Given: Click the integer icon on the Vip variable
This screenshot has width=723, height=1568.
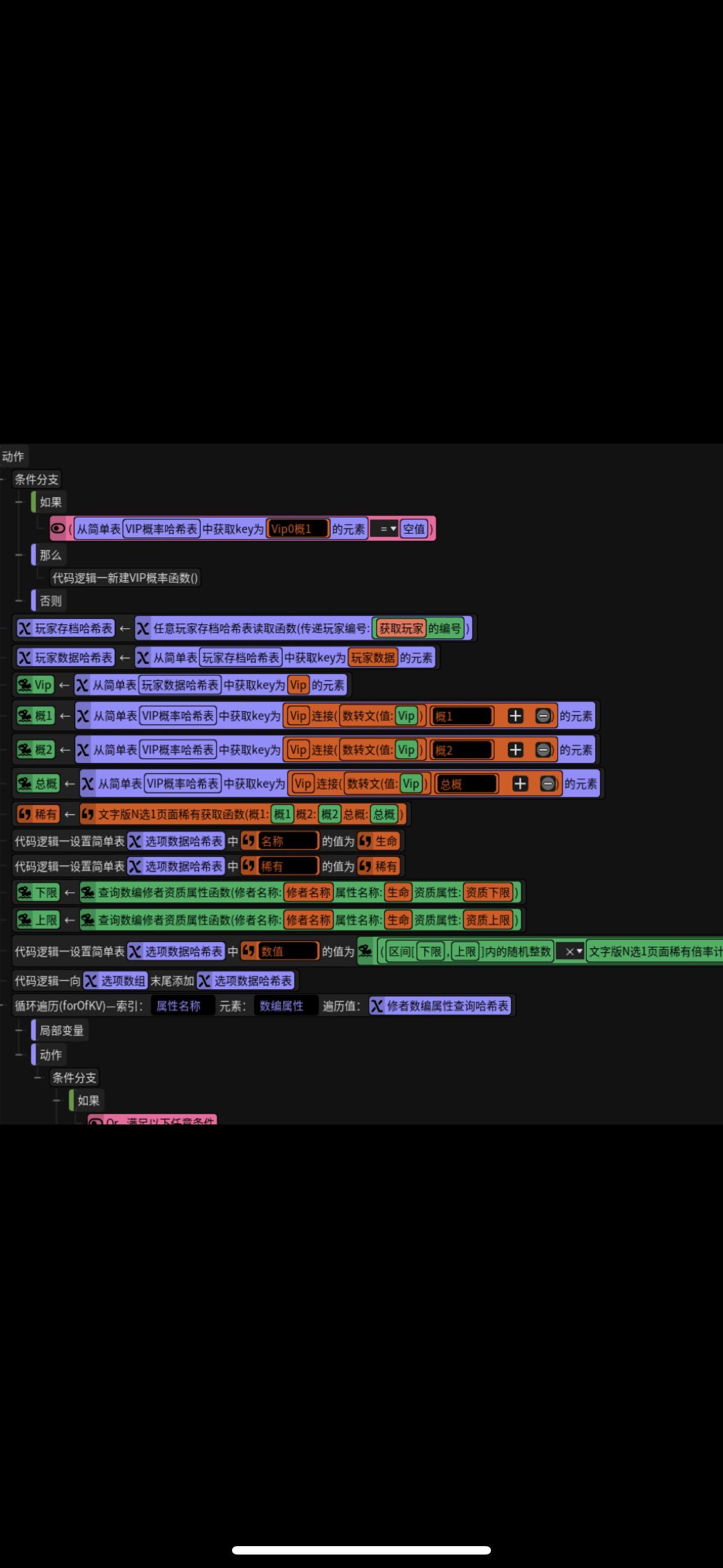Looking at the screenshot, I should coord(25,685).
